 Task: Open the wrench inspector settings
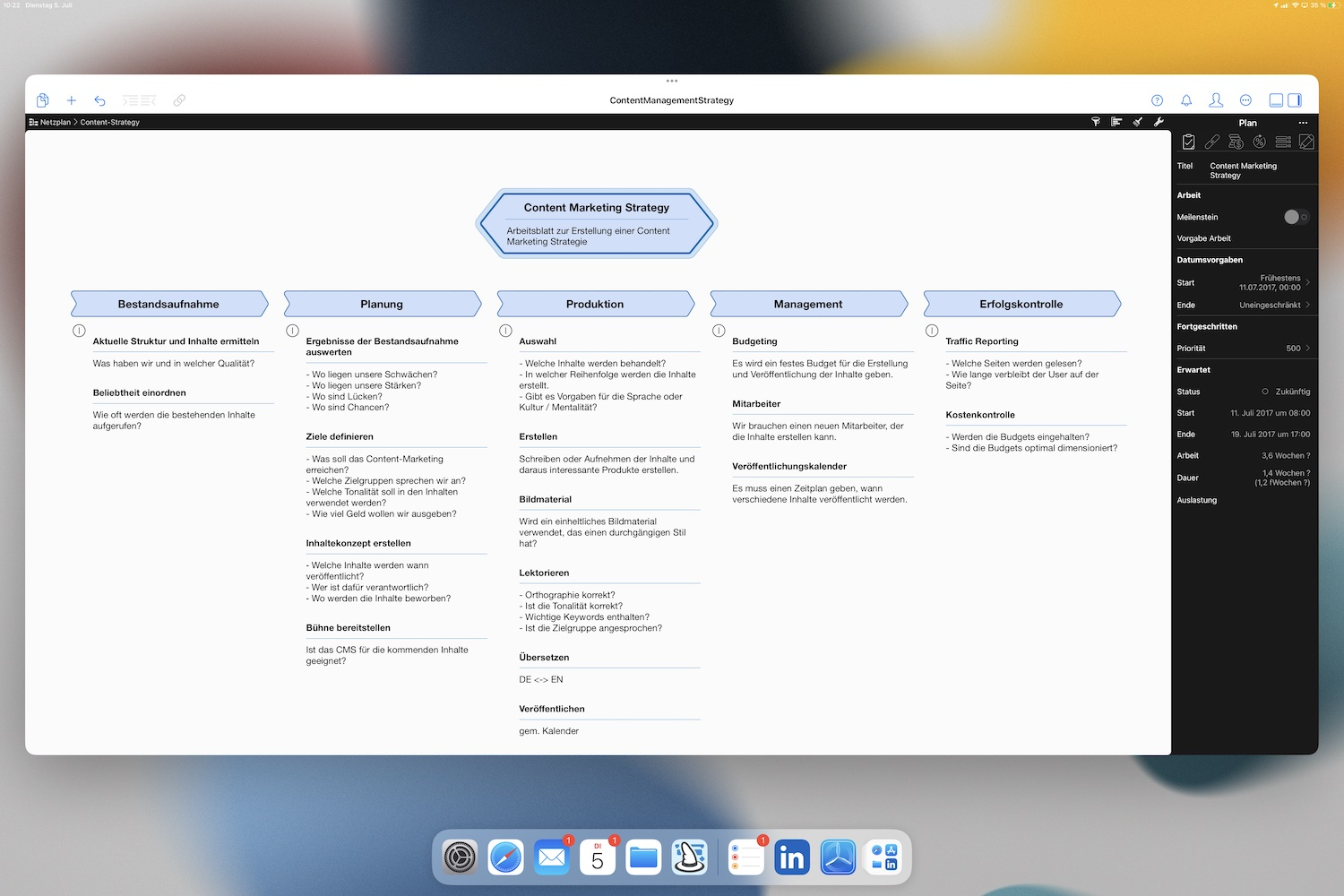point(1159,122)
